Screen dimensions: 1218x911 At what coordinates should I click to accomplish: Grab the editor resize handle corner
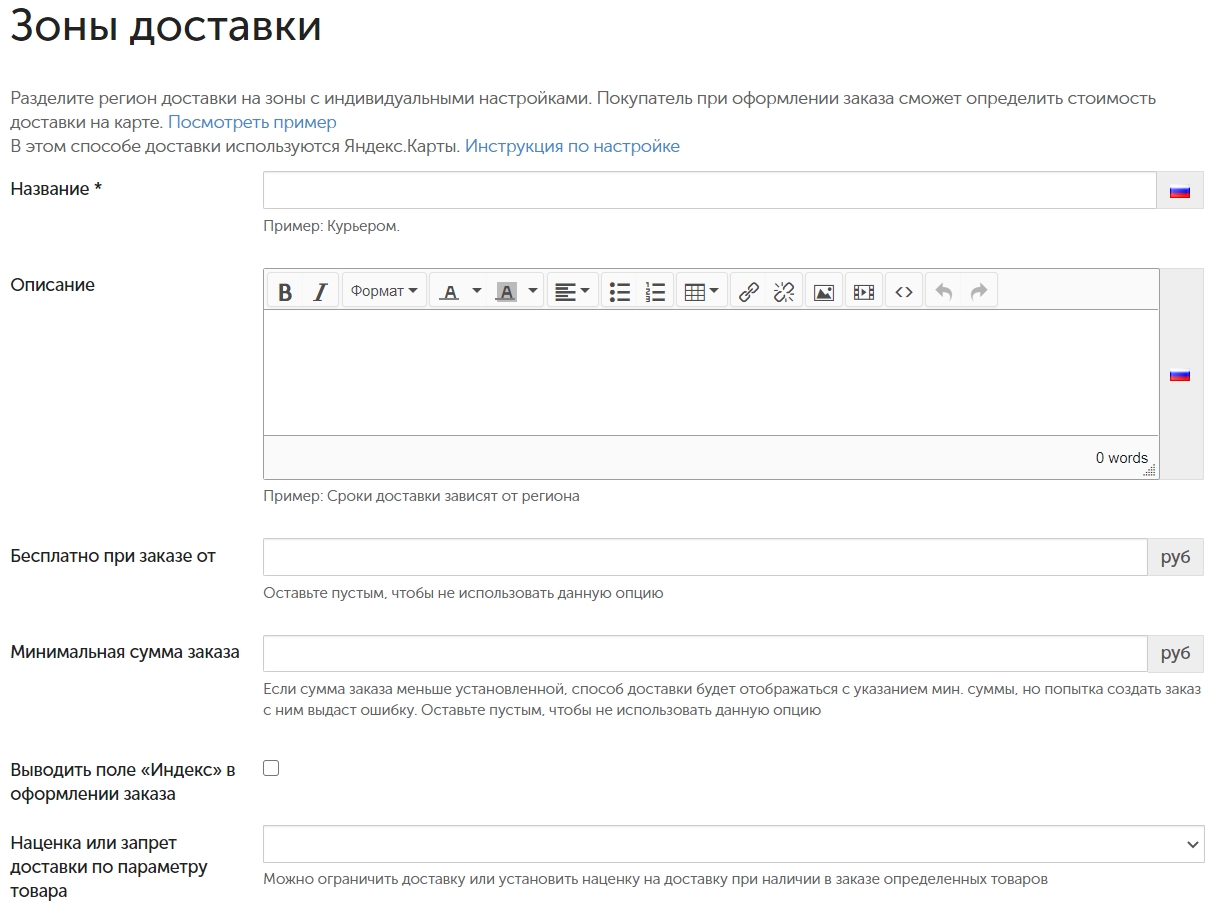(1150, 470)
